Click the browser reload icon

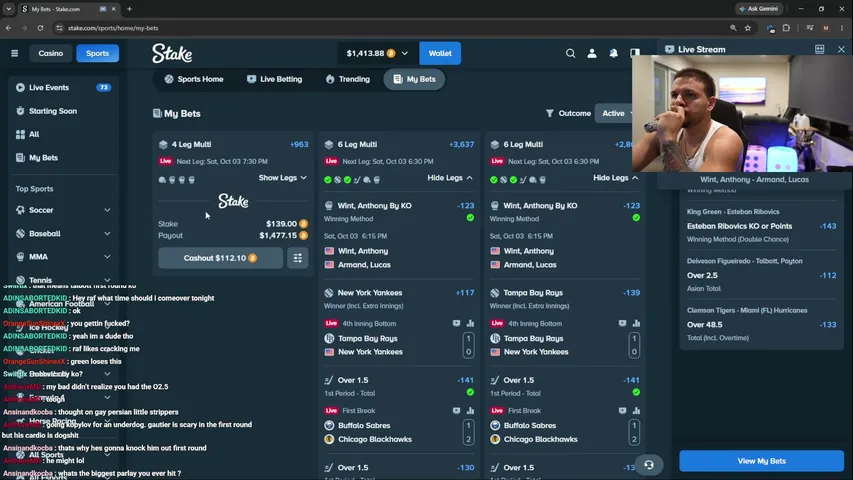(x=40, y=28)
